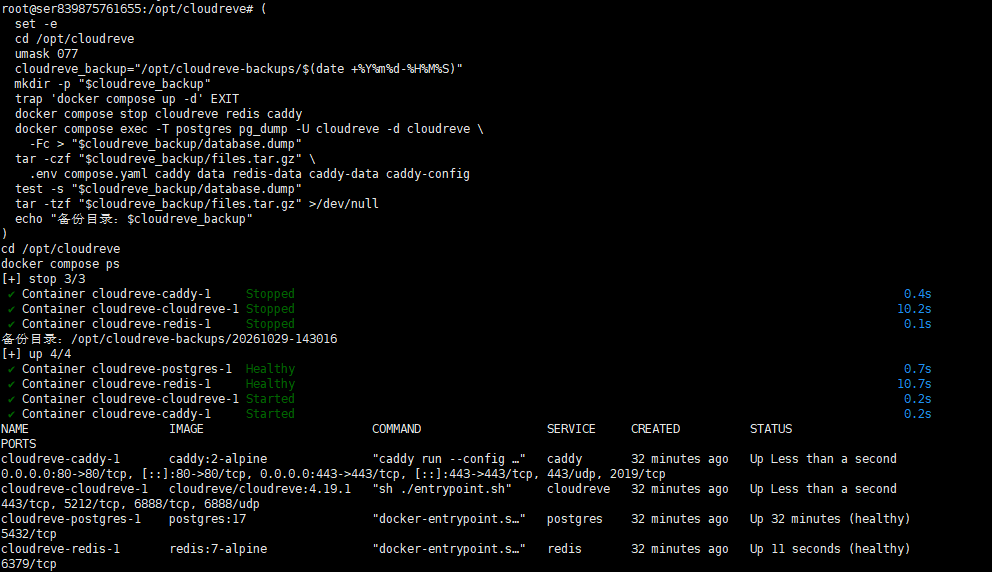Click the 'test -s' database.dump line
The height and width of the screenshot is (572, 992).
pos(159,189)
